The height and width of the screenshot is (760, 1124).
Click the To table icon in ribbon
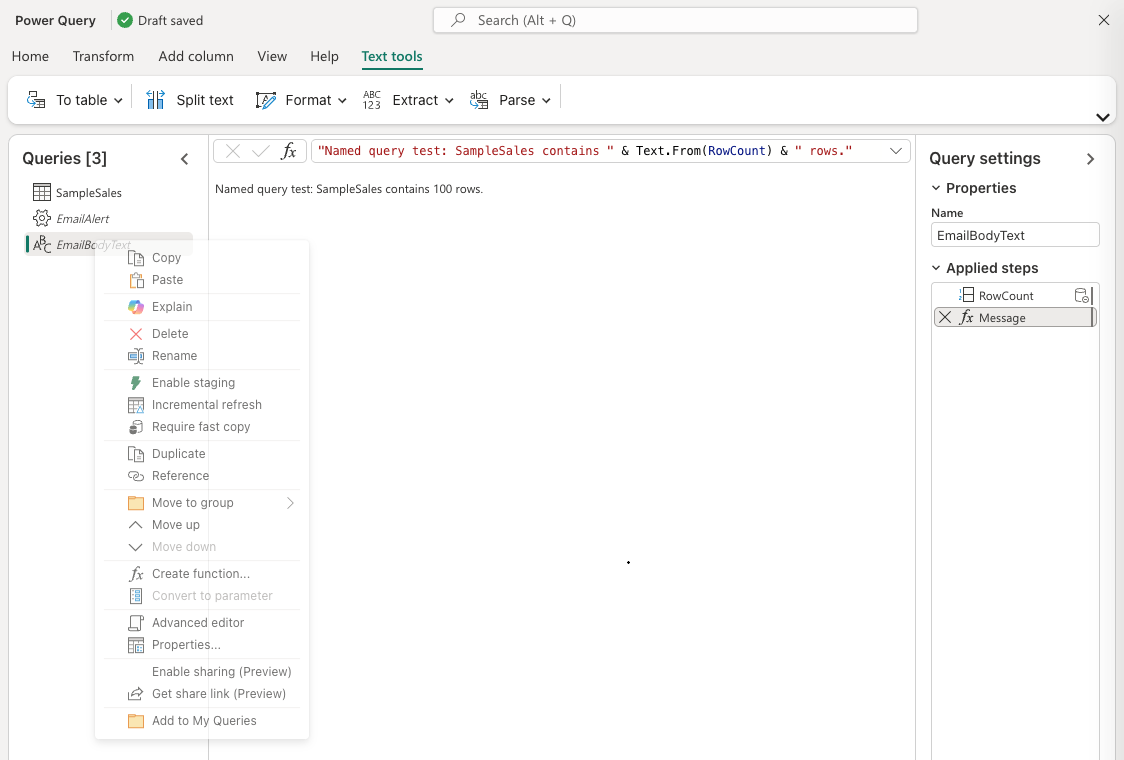pos(36,100)
